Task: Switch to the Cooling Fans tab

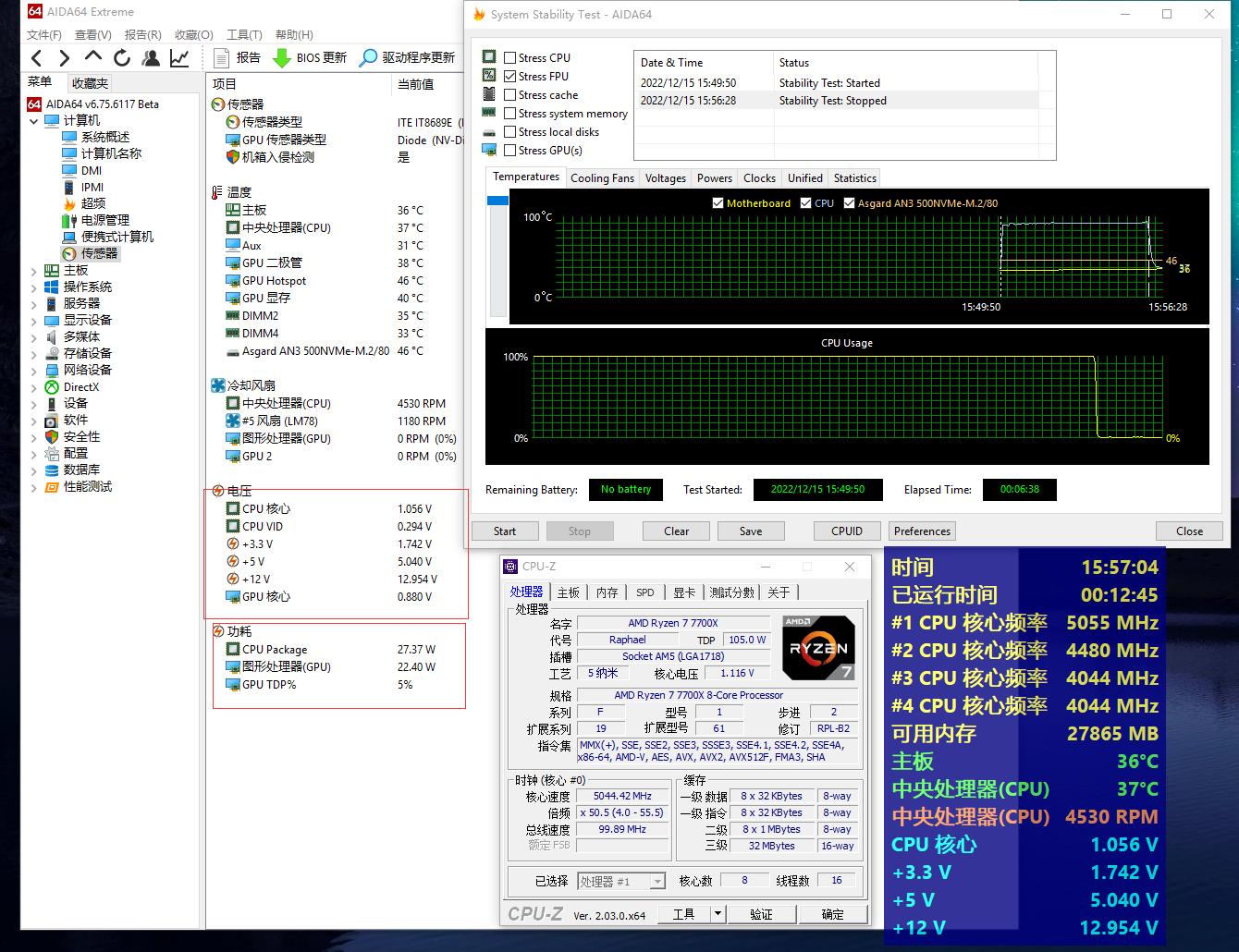Action: pyautogui.click(x=602, y=178)
